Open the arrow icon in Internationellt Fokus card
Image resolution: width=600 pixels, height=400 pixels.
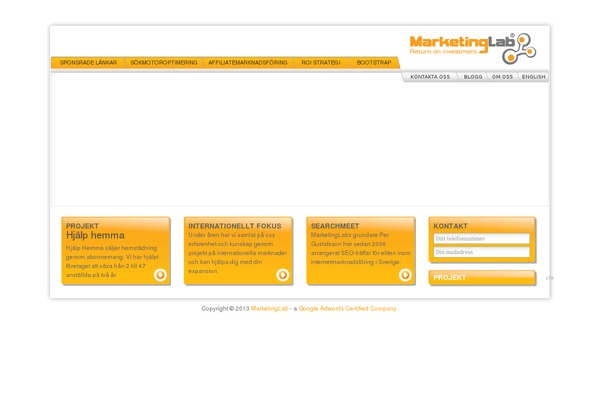[283, 275]
